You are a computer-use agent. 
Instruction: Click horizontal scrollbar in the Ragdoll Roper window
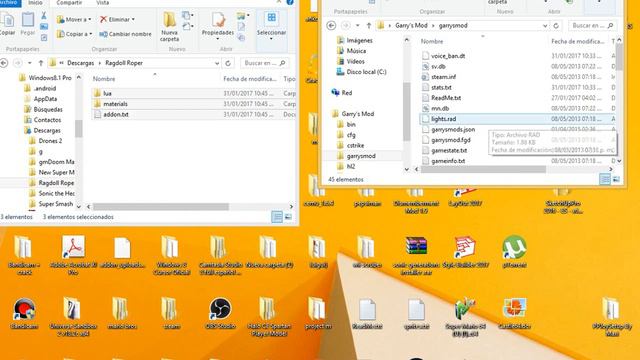tap(161, 207)
